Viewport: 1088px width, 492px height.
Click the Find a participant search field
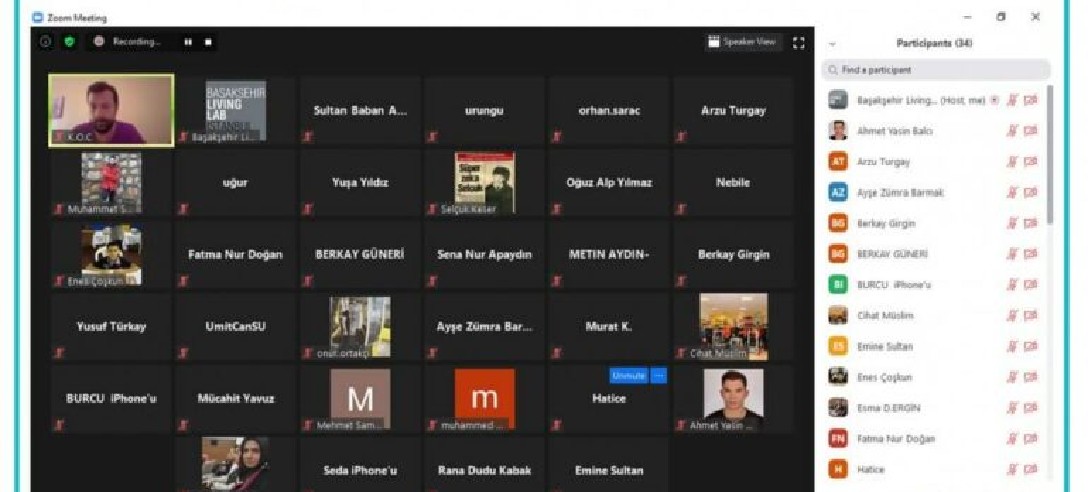pos(935,70)
